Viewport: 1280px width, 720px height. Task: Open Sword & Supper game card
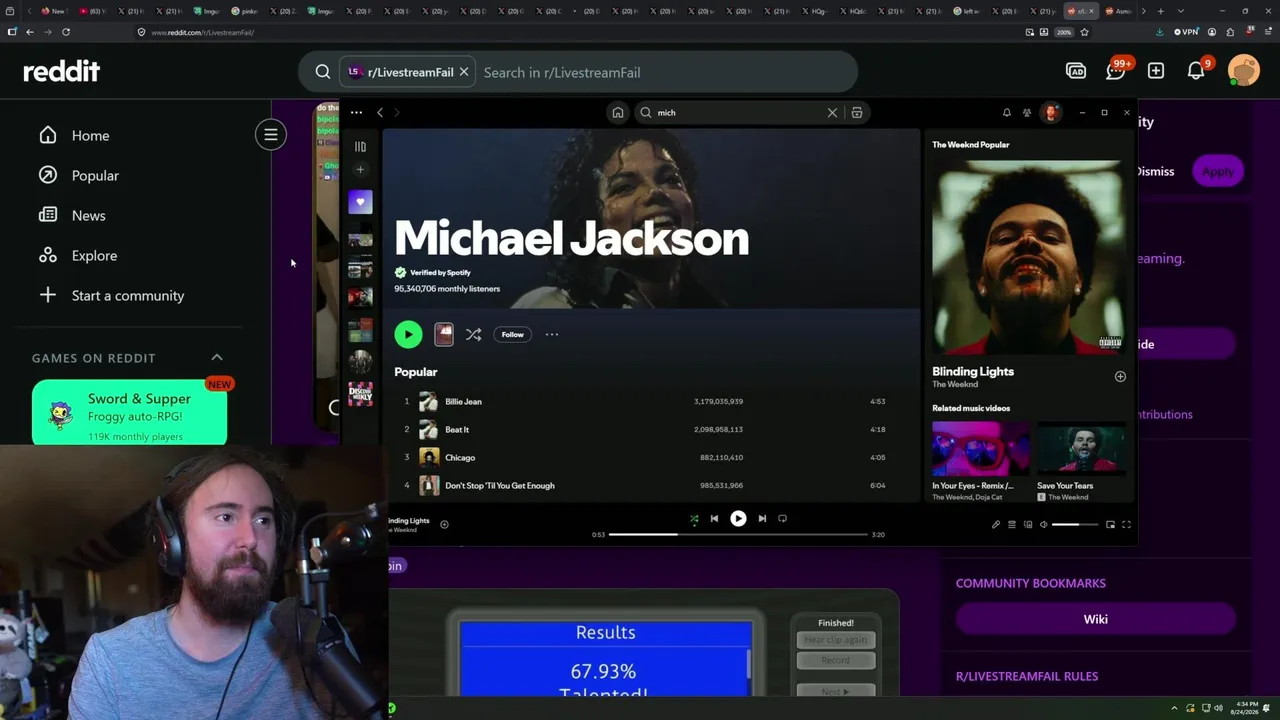click(129, 412)
